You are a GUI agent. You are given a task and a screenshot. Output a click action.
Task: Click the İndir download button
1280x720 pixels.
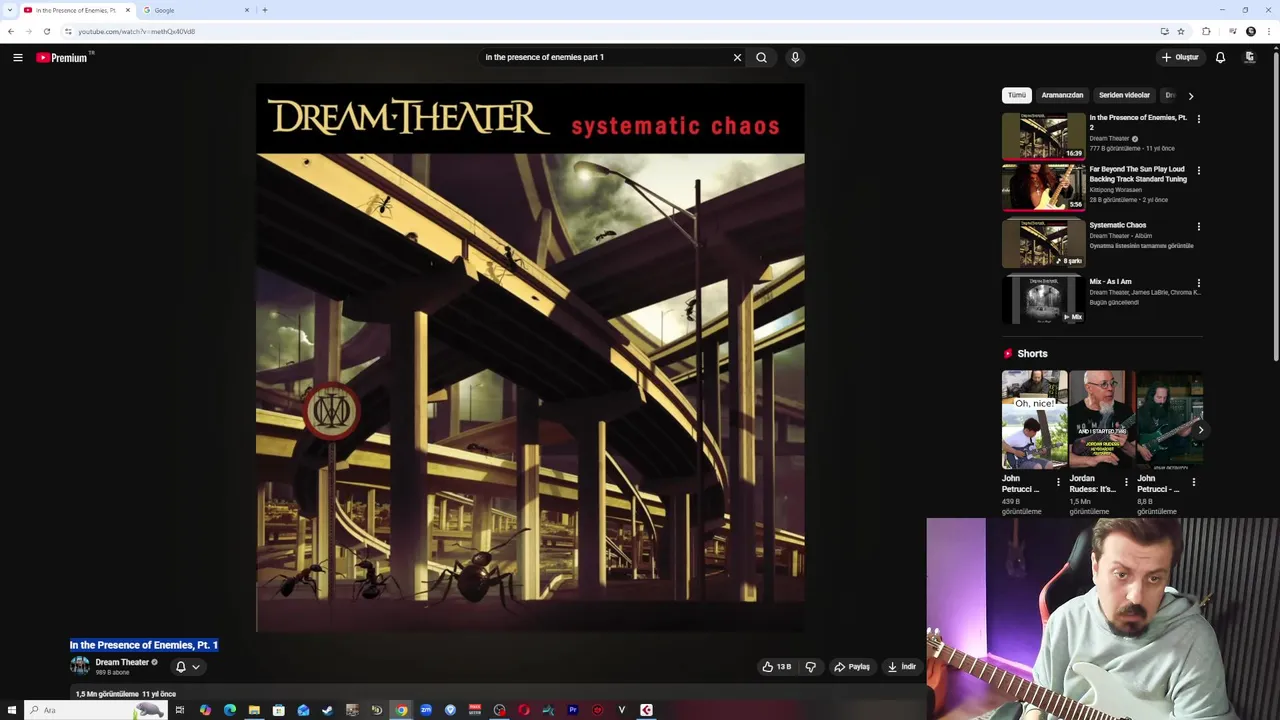(902, 667)
